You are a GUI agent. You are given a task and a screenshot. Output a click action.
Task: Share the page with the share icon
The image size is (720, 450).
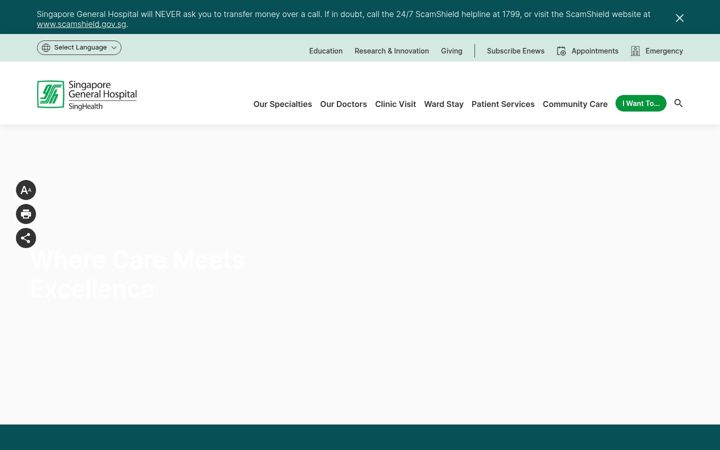click(26, 238)
